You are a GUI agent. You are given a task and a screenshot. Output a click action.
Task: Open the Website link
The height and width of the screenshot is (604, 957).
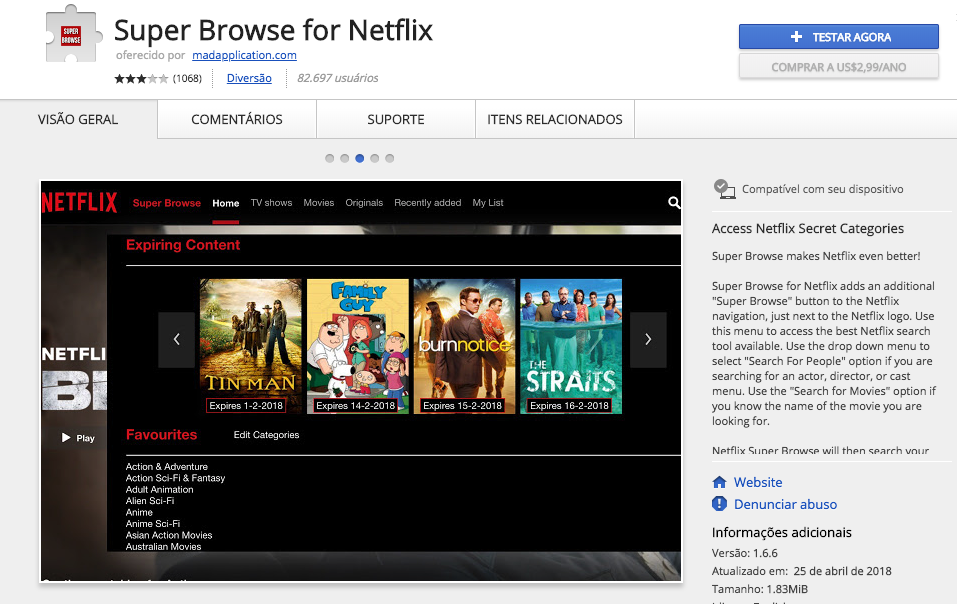pos(758,482)
